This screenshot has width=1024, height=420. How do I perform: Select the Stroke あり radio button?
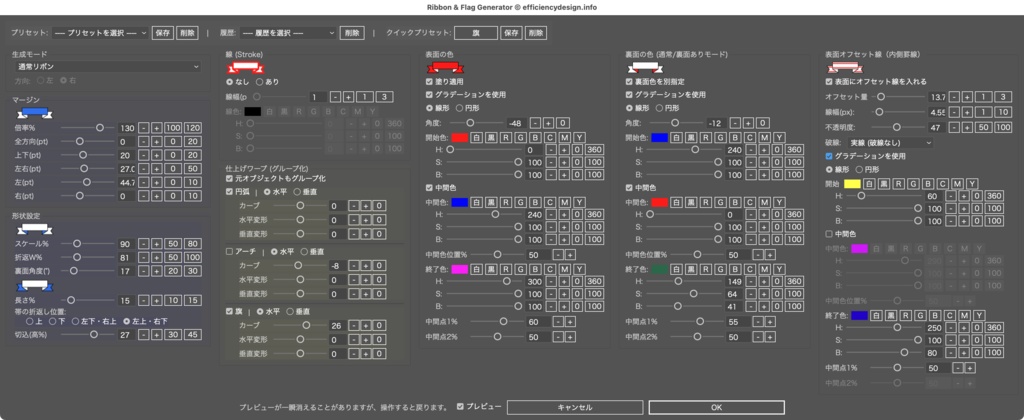pyautogui.click(x=259, y=82)
